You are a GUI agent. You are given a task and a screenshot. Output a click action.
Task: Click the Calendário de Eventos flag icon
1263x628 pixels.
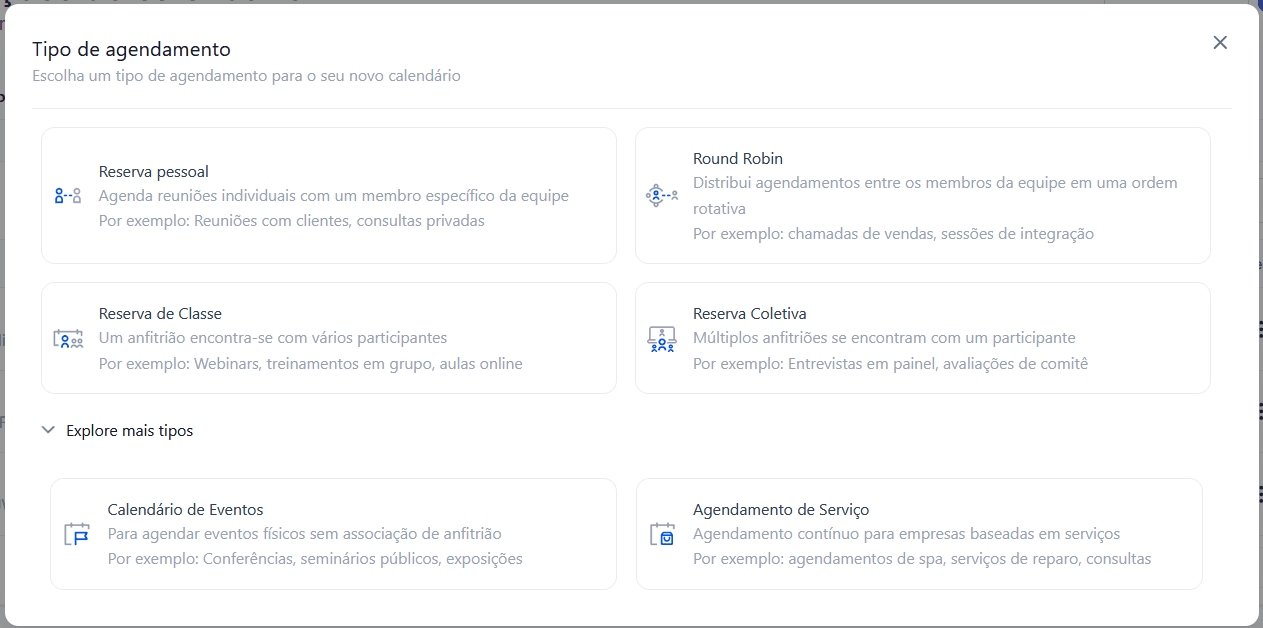[76, 534]
